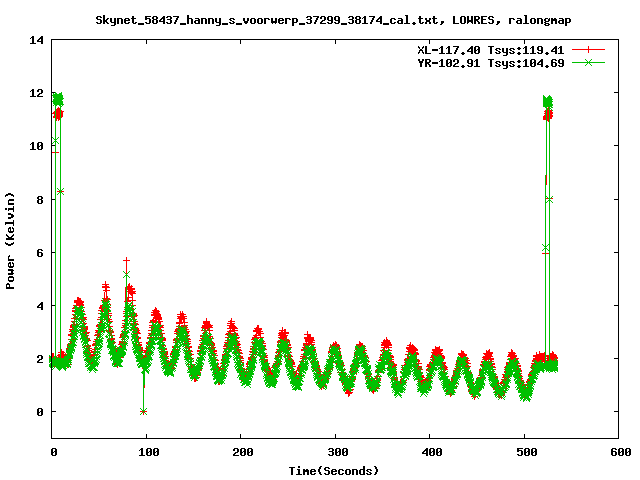This screenshot has width=640, height=480.
Task: Select legend entry YR-102.91 Tsys:104.69
Action: tap(491, 63)
